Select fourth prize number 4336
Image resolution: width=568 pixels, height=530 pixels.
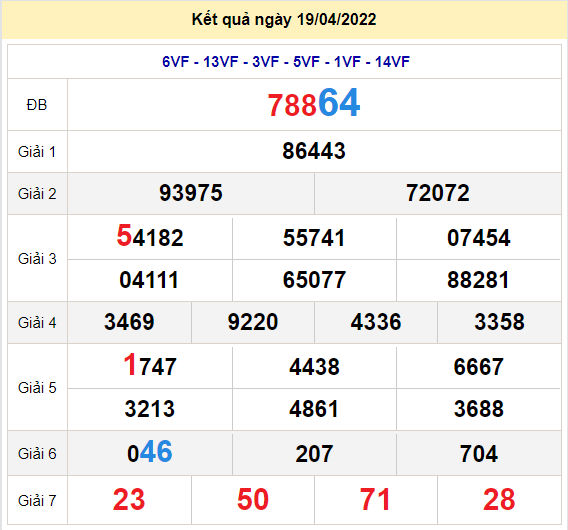[376, 322]
